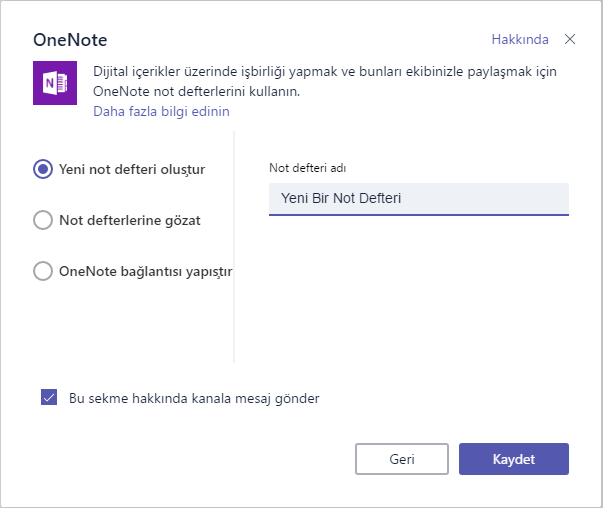The width and height of the screenshot is (603, 508).
Task: Click the 'Not defteri adı' field label
Action: point(307,167)
